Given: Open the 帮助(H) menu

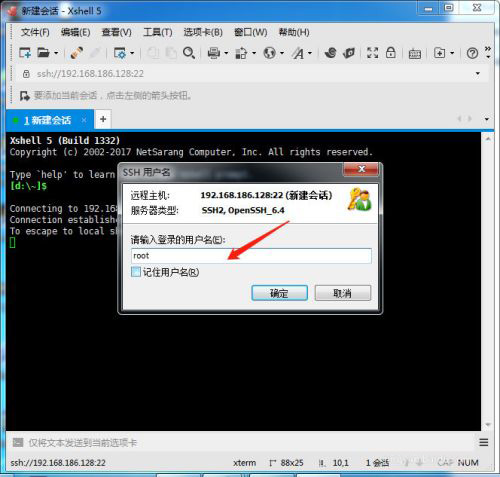Looking at the screenshot, I should pyautogui.click(x=294, y=32).
